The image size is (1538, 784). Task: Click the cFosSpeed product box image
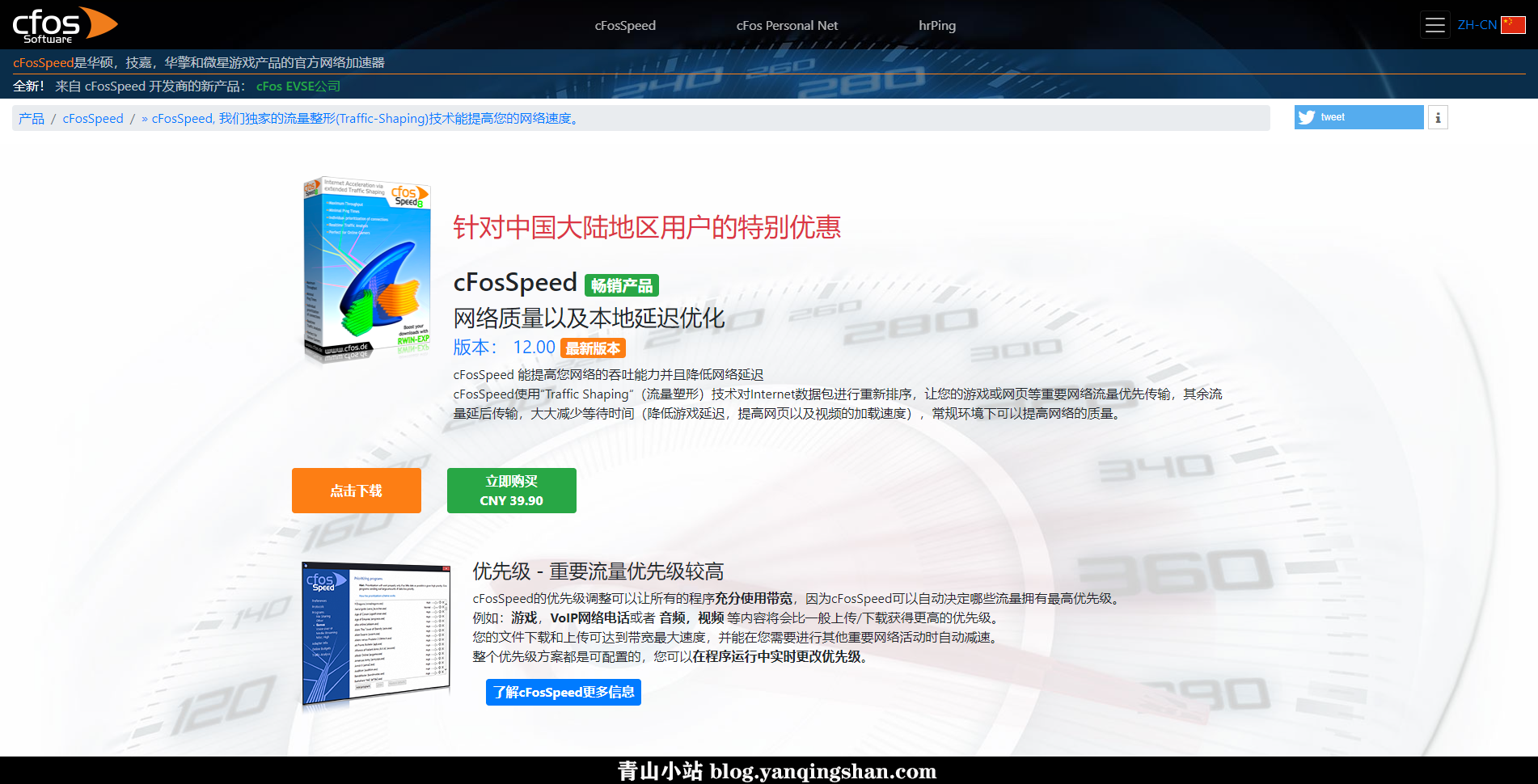click(x=366, y=269)
